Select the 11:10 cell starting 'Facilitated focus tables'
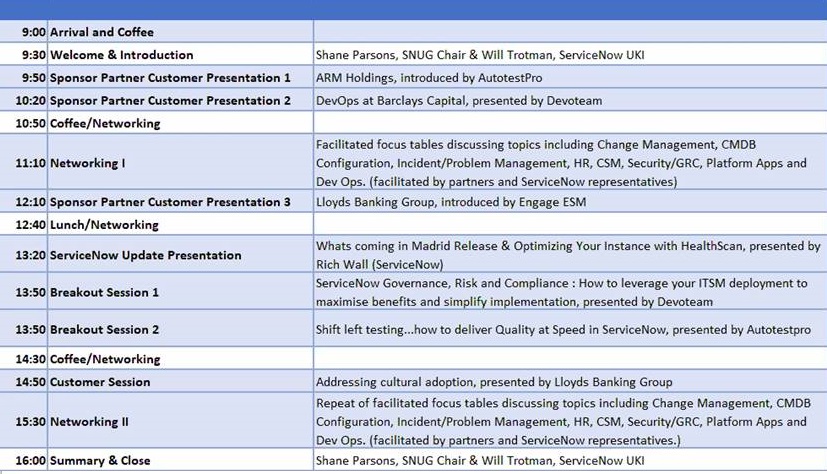Image resolution: width=827 pixels, height=474 pixels. 570,162
